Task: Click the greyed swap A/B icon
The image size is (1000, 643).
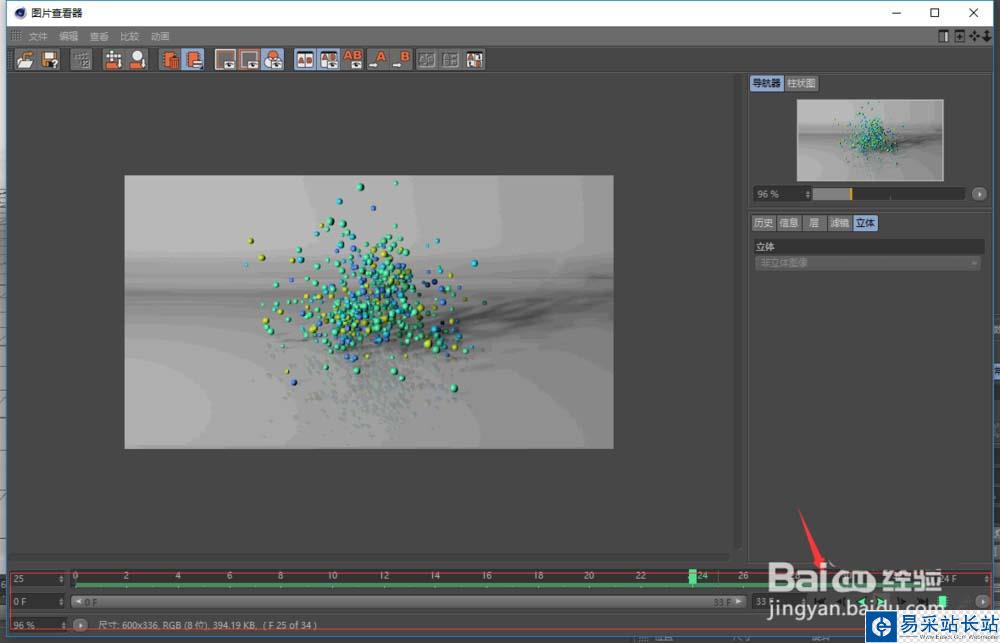Action: 426,60
